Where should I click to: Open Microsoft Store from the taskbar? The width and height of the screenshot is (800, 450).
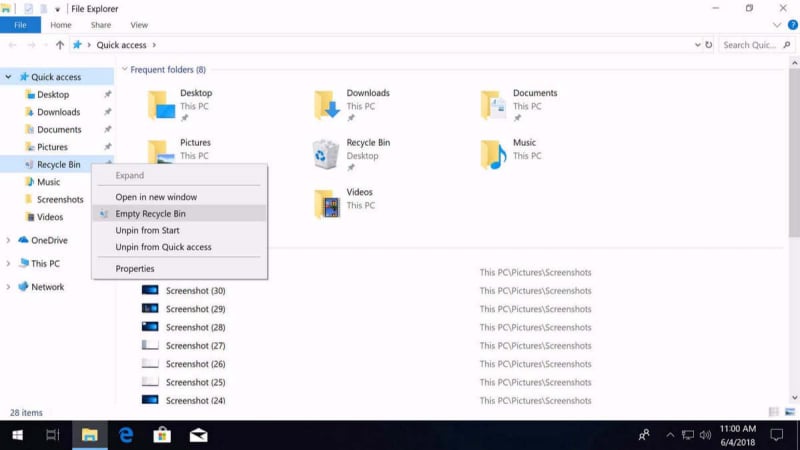click(162, 435)
